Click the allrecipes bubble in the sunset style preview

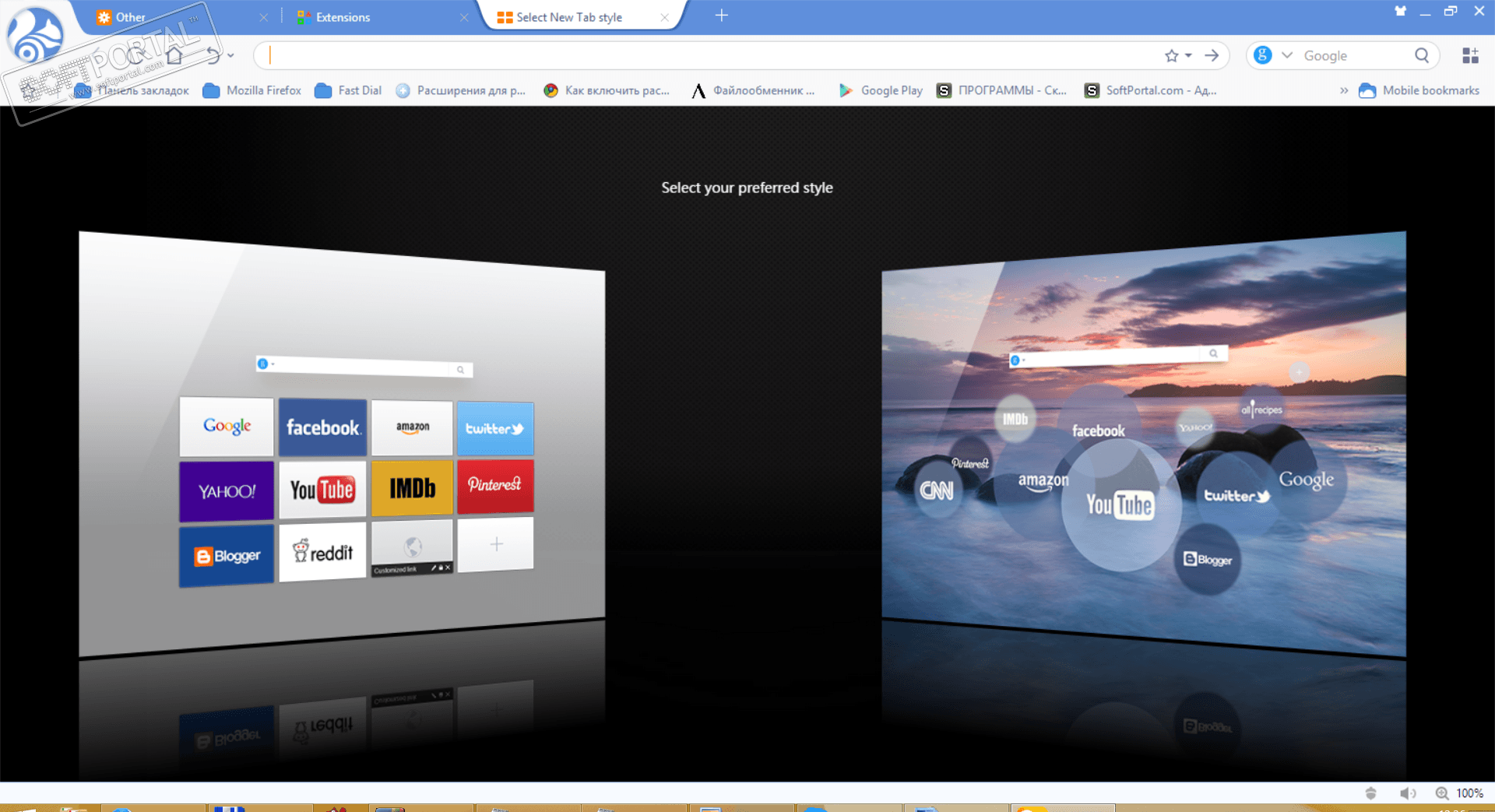coord(1261,410)
